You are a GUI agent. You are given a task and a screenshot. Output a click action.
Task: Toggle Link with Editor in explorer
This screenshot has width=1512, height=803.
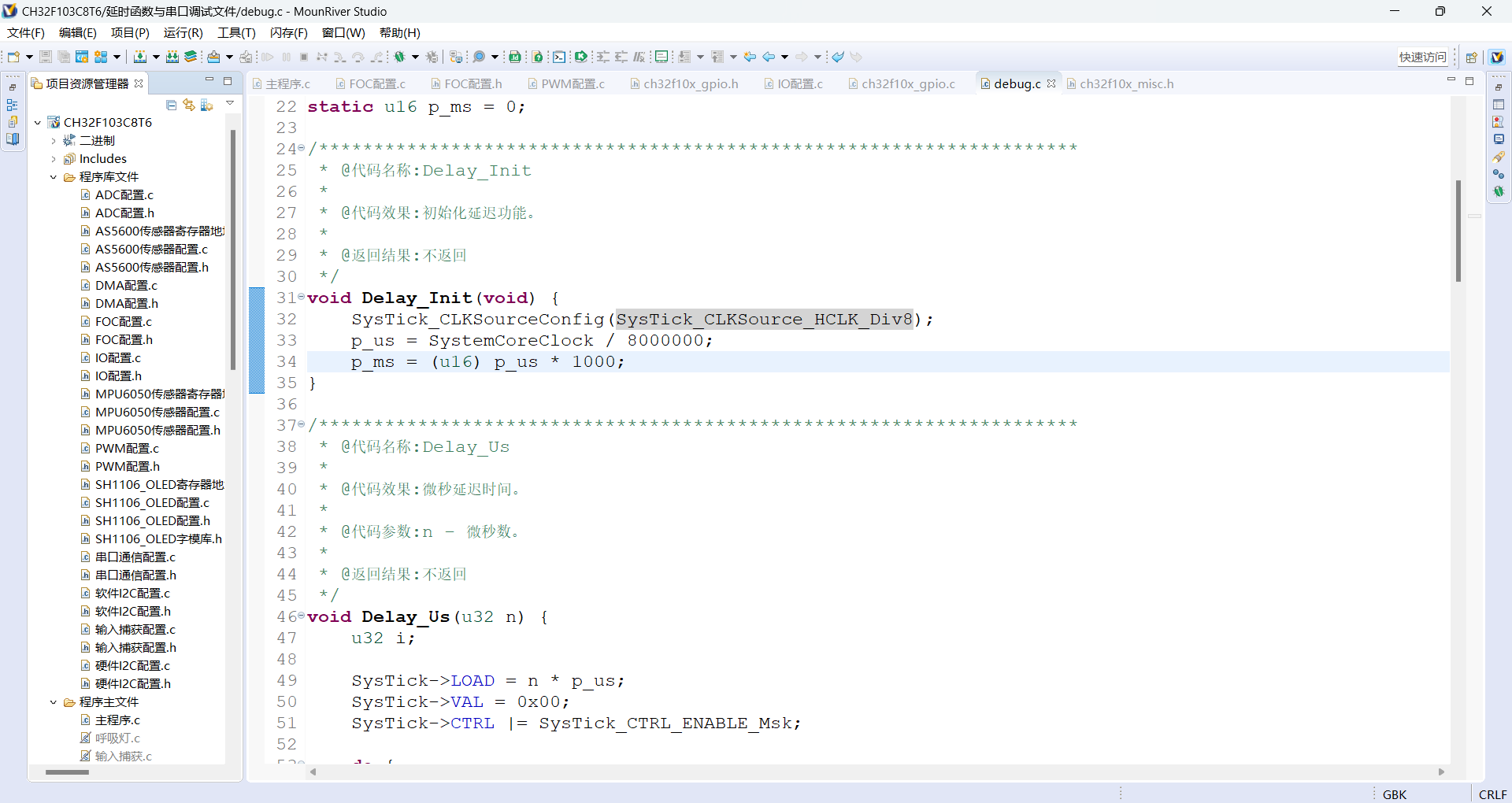click(x=189, y=105)
